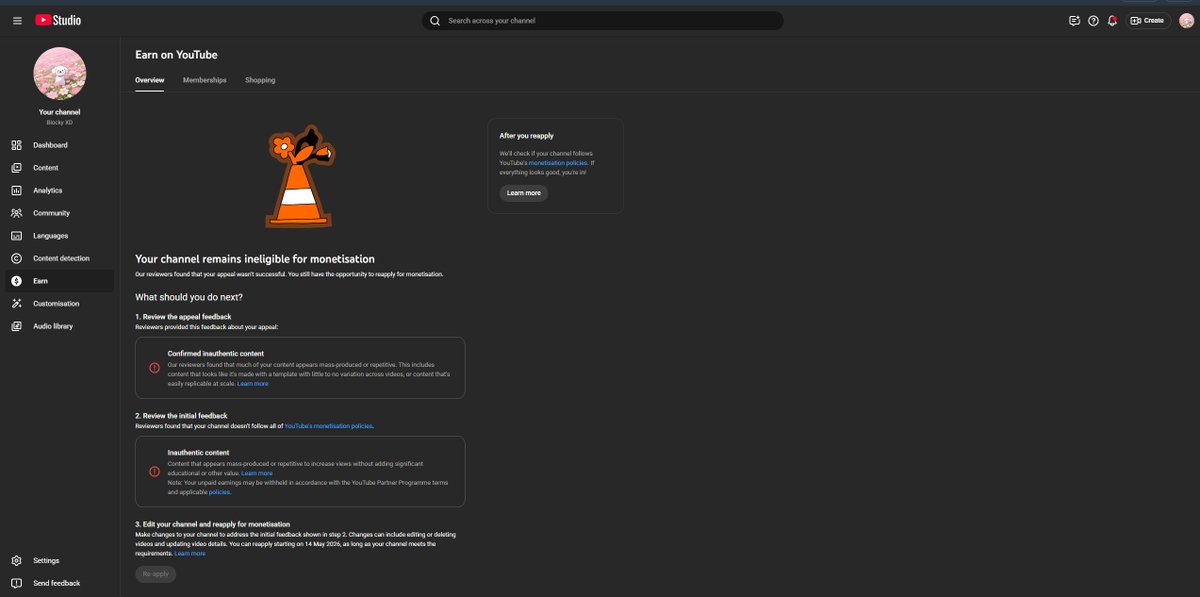The width and height of the screenshot is (1200, 597).
Task: Open Customisation from the sidebar
Action: tap(60, 303)
